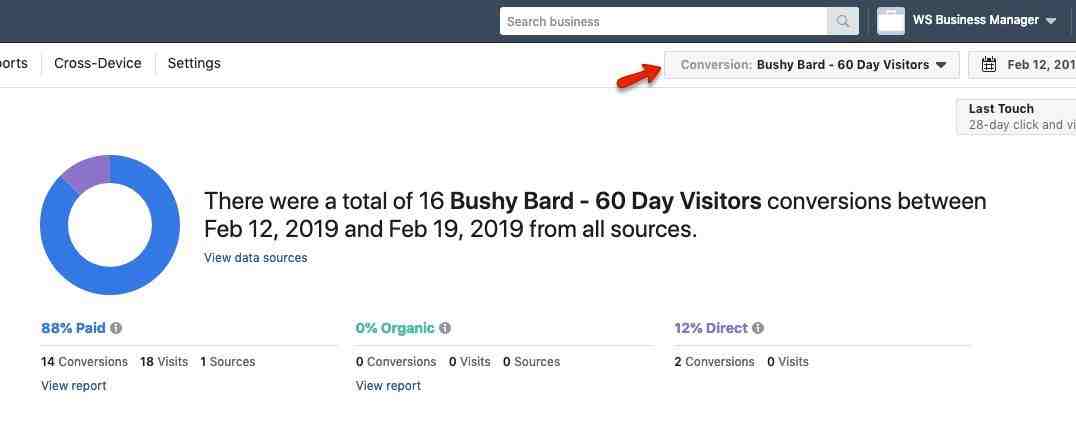Click the 12% Direct heading
This screenshot has width=1076, height=425.
point(711,328)
